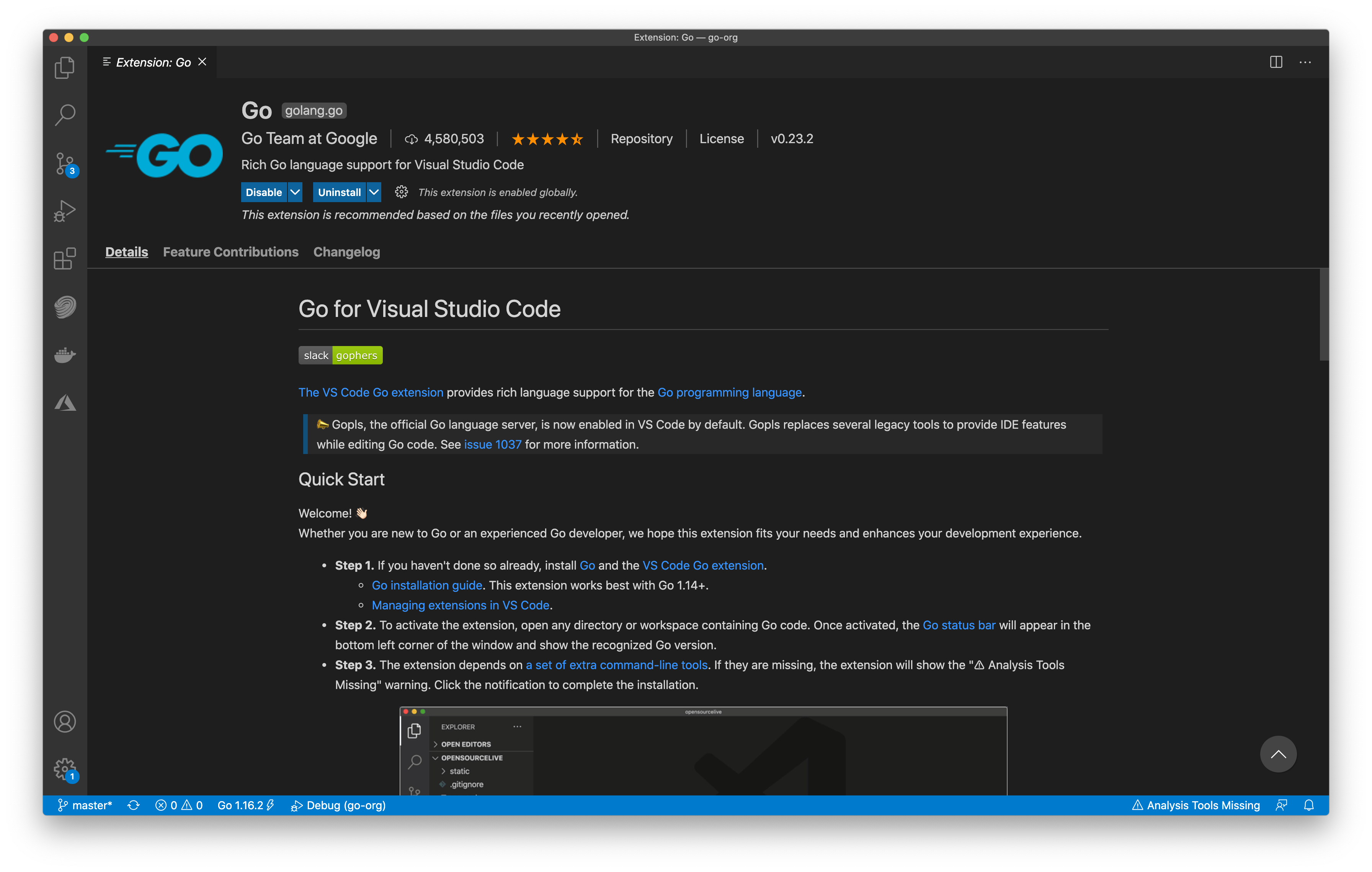Switch to the Feature Contributions tab
The image size is (1372, 872).
pyautogui.click(x=230, y=252)
